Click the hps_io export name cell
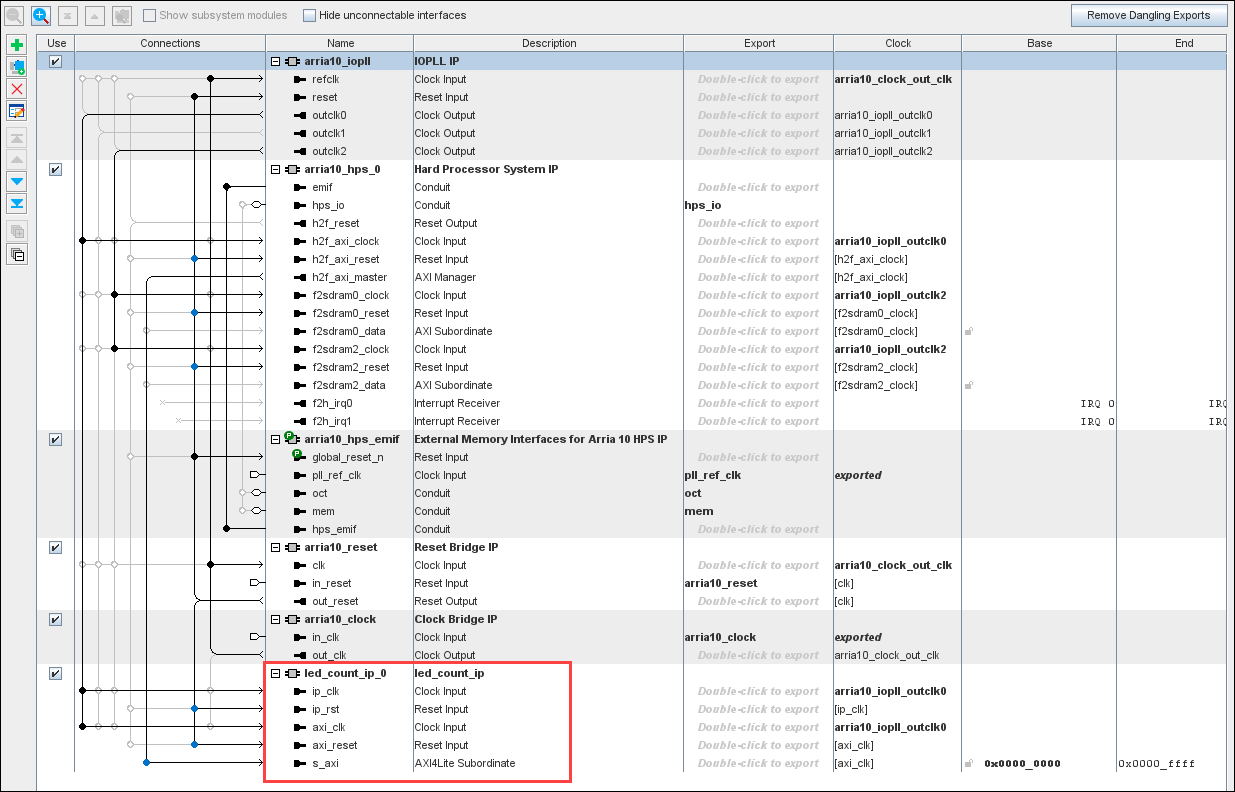This screenshot has width=1235, height=792. pos(758,205)
